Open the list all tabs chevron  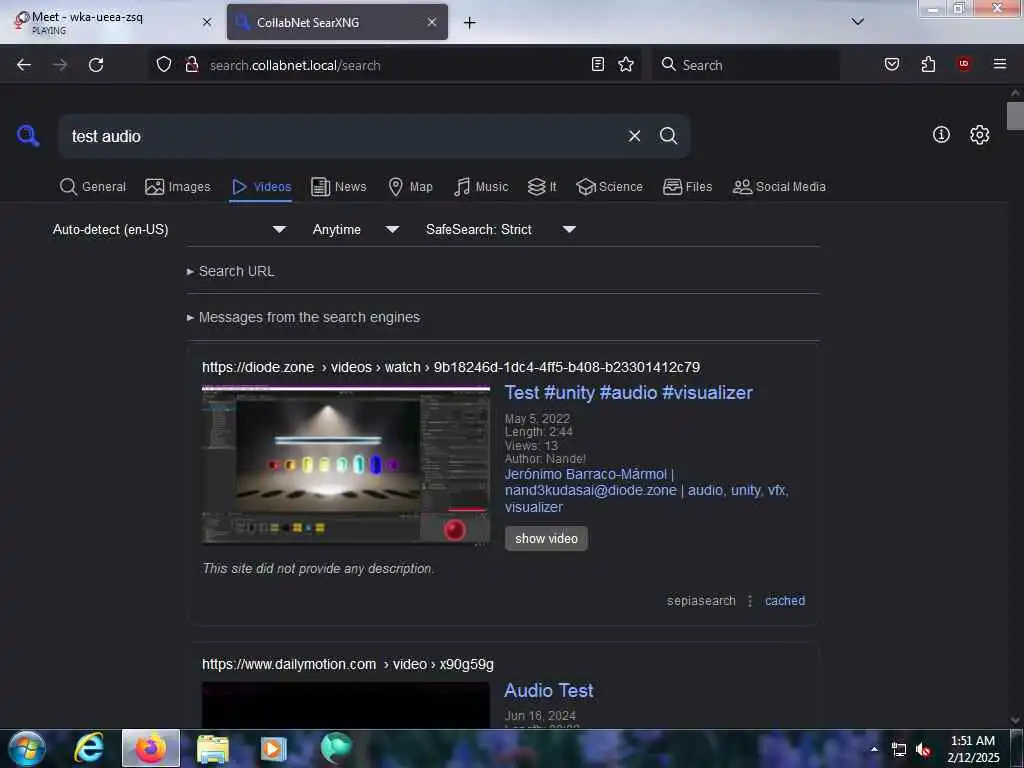click(858, 22)
